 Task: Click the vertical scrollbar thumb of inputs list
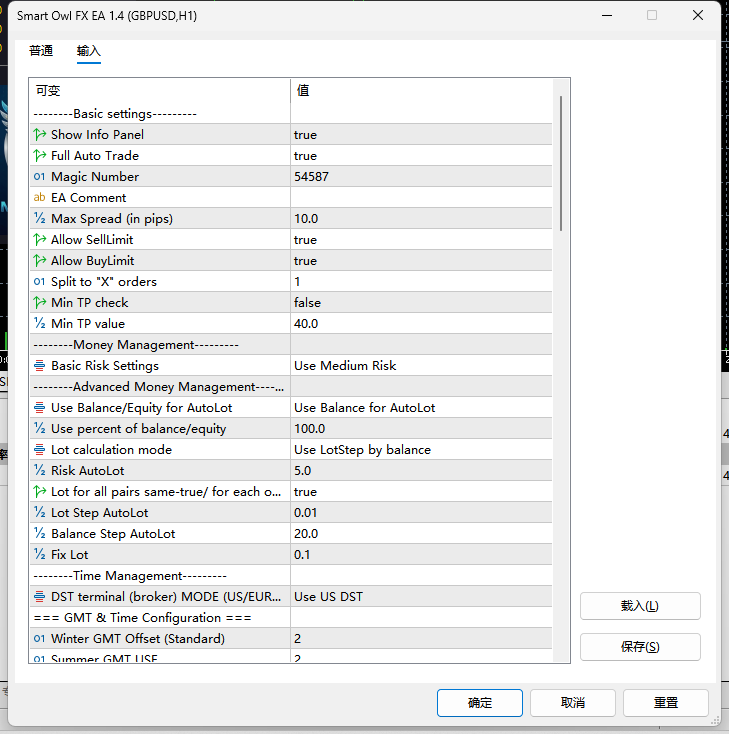(x=561, y=163)
